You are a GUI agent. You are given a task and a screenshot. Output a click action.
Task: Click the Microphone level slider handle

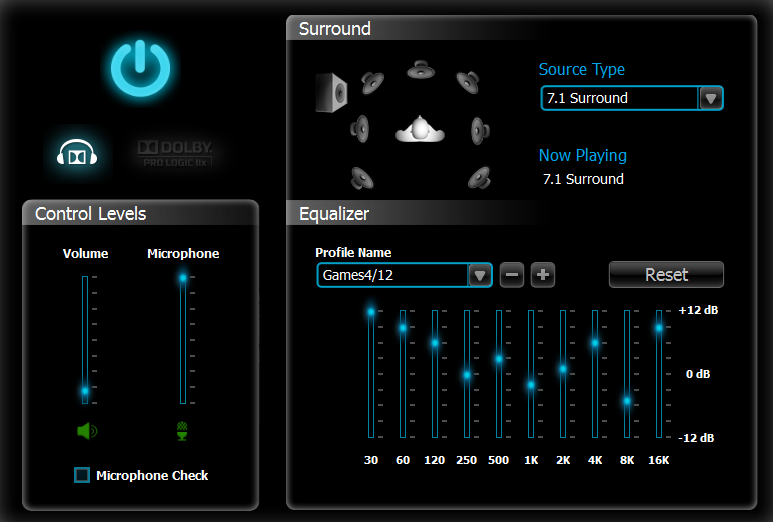183,278
